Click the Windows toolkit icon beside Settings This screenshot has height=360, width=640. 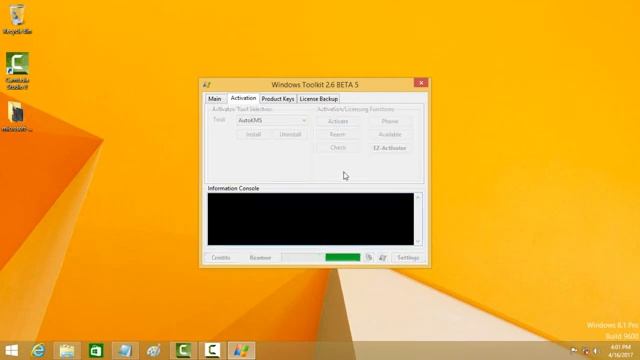click(382, 258)
